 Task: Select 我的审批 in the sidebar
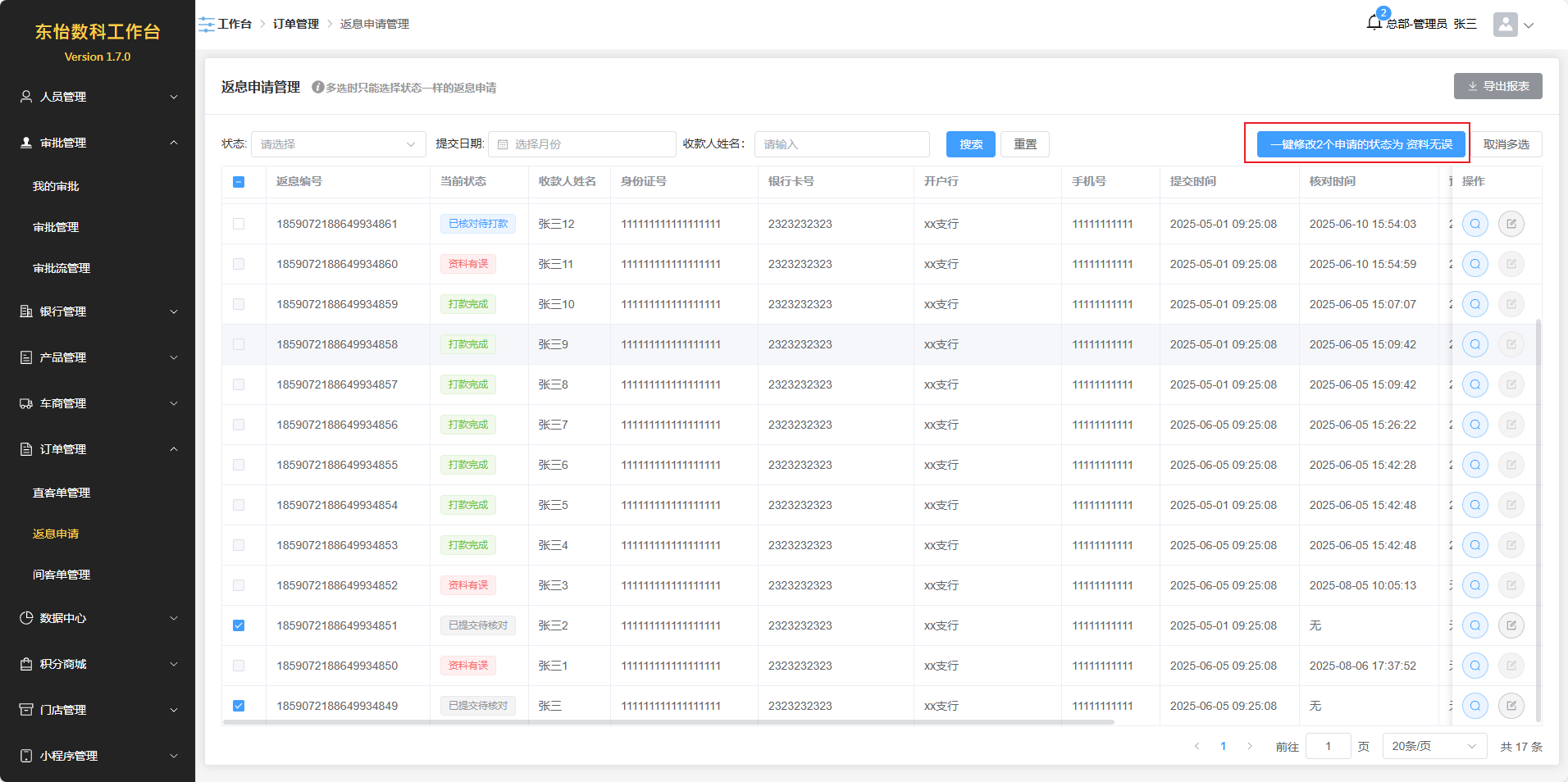tap(56, 186)
